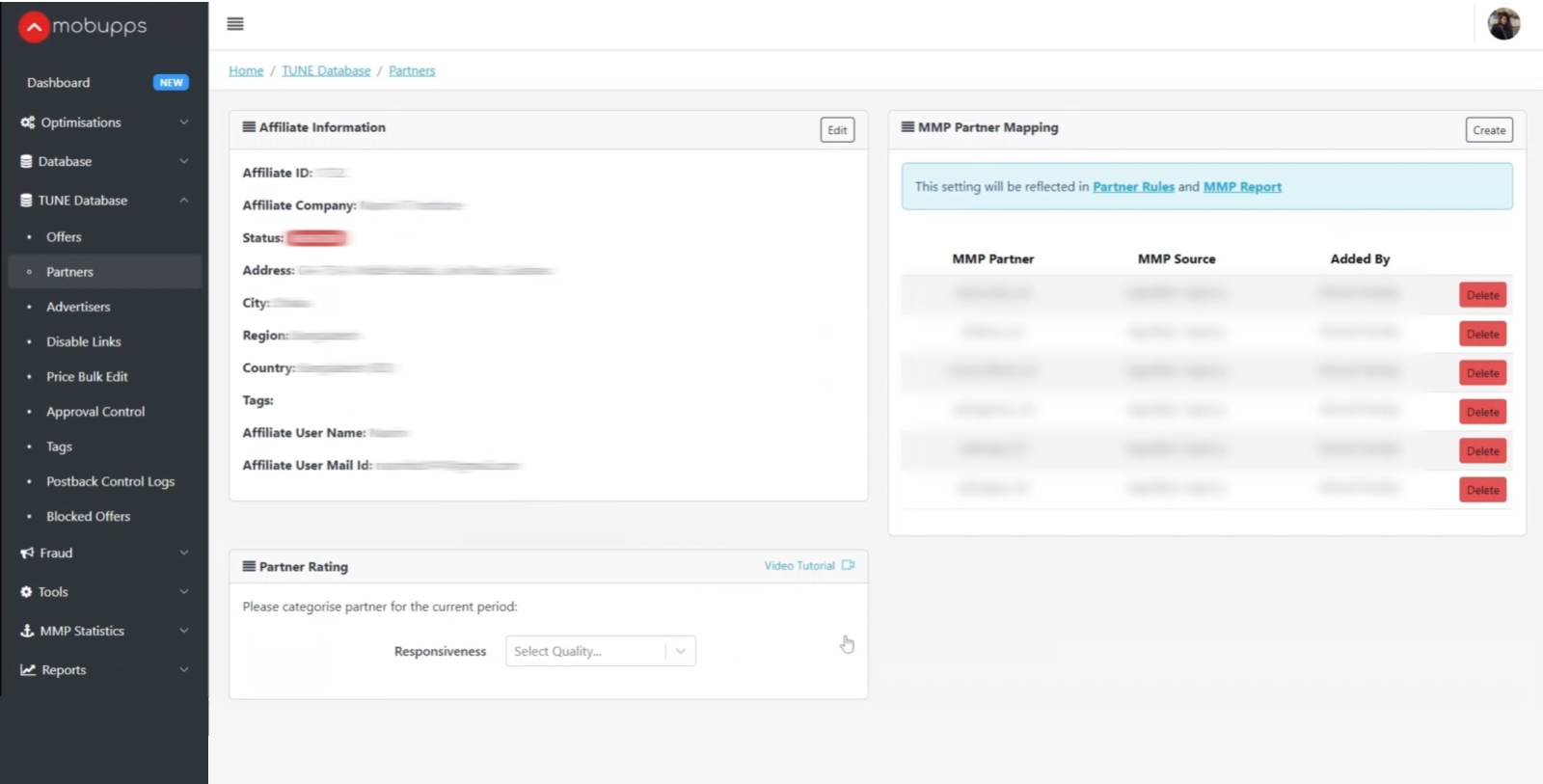Click the Database stack icon
The height and width of the screenshot is (784, 1543).
(26, 161)
